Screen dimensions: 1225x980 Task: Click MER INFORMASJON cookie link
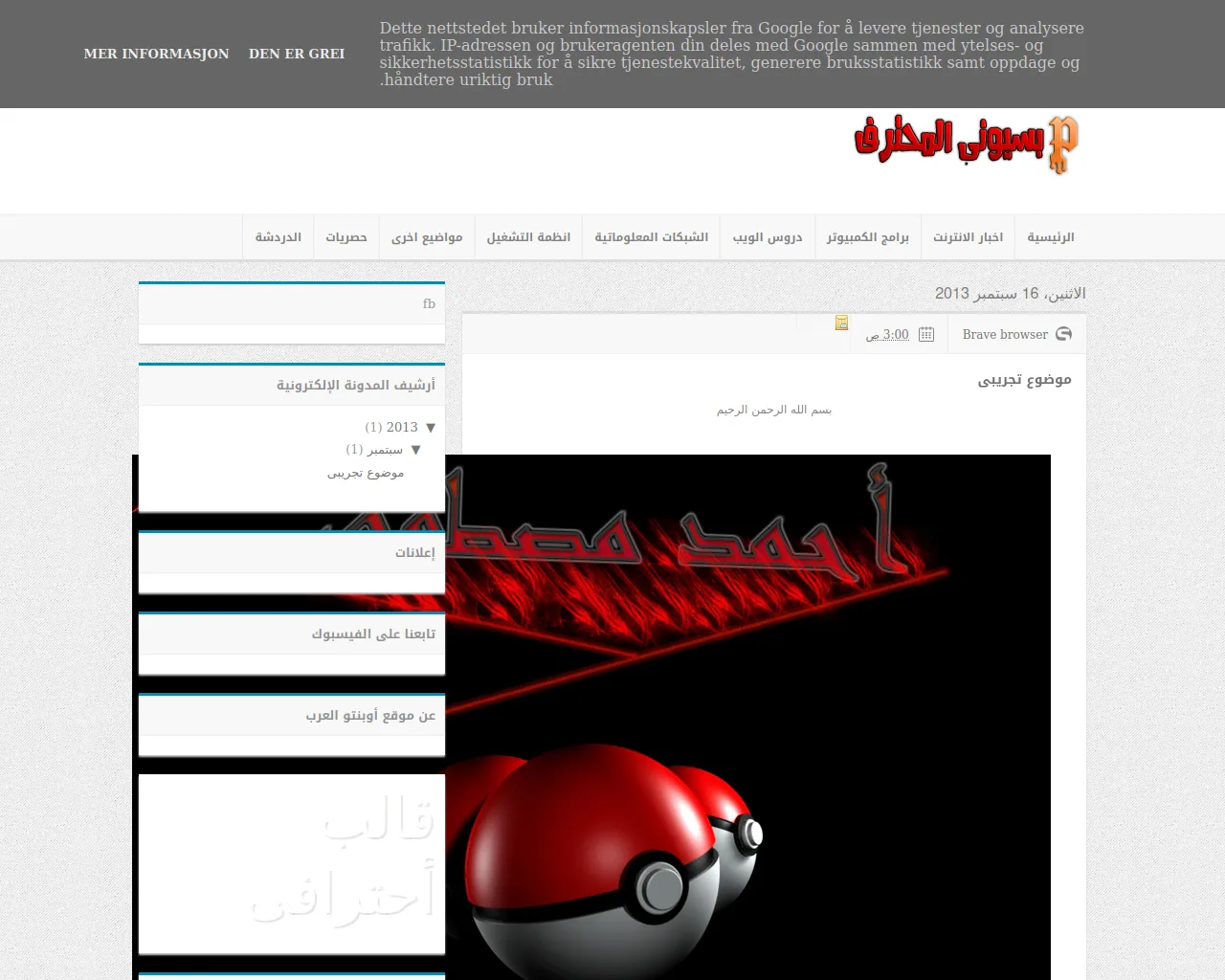[x=156, y=54]
